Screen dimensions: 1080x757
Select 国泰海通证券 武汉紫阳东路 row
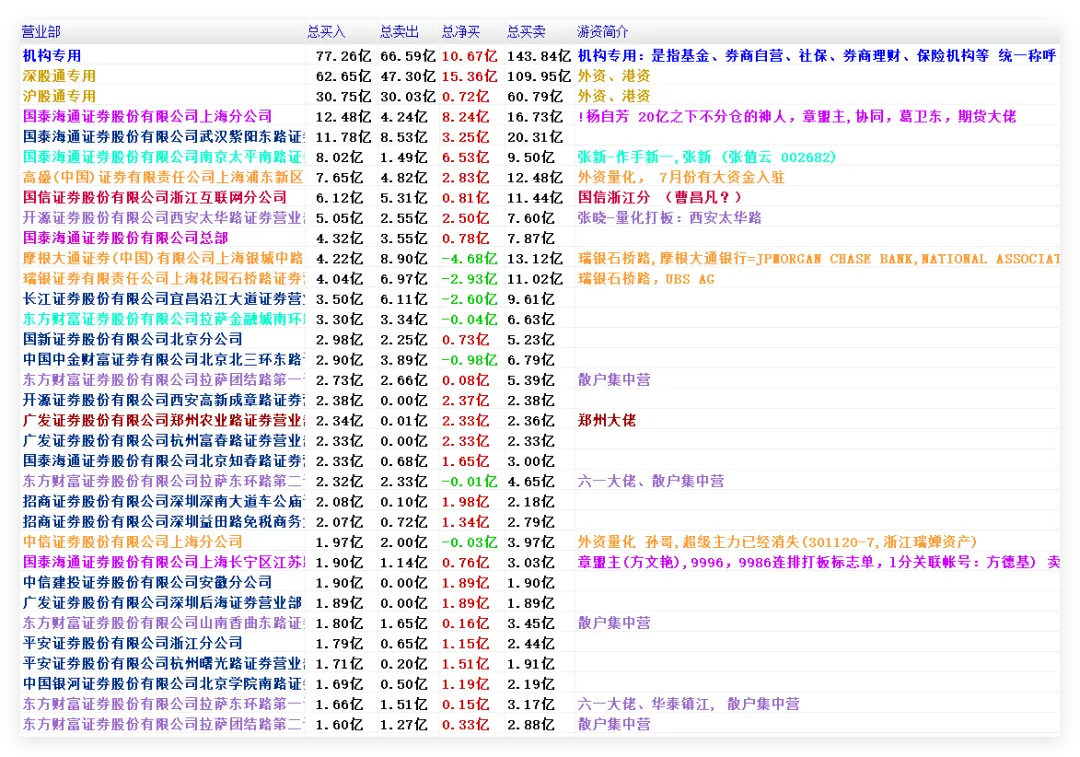(163, 137)
